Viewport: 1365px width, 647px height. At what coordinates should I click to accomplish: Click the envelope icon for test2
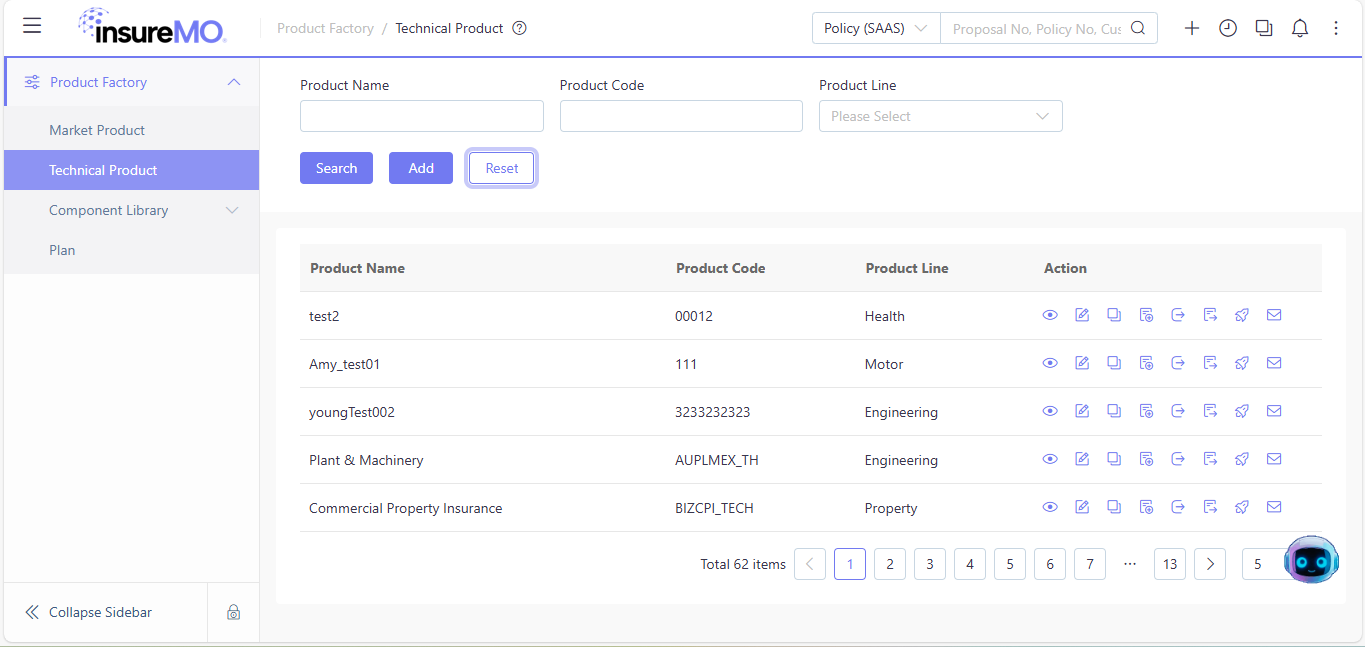[1274, 315]
